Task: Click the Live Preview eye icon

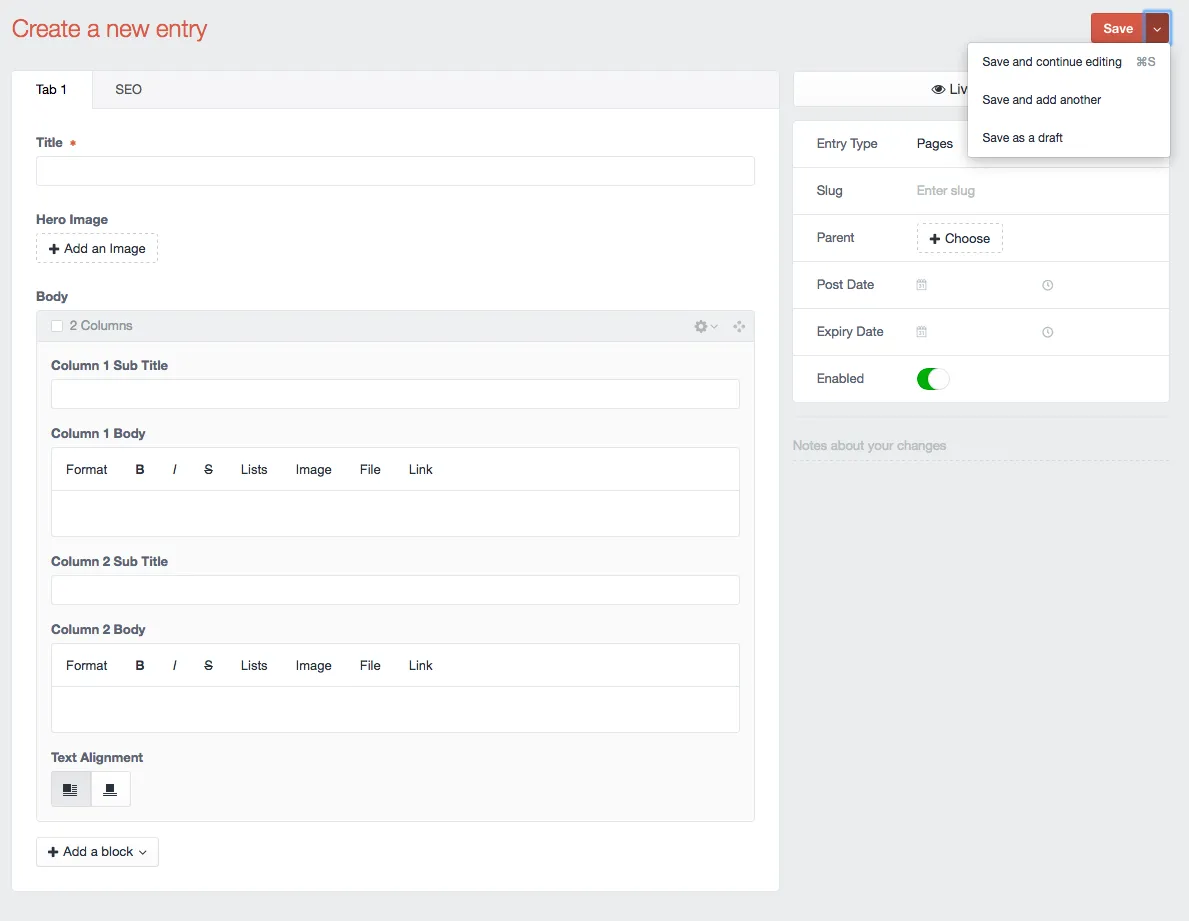Action: [938, 89]
